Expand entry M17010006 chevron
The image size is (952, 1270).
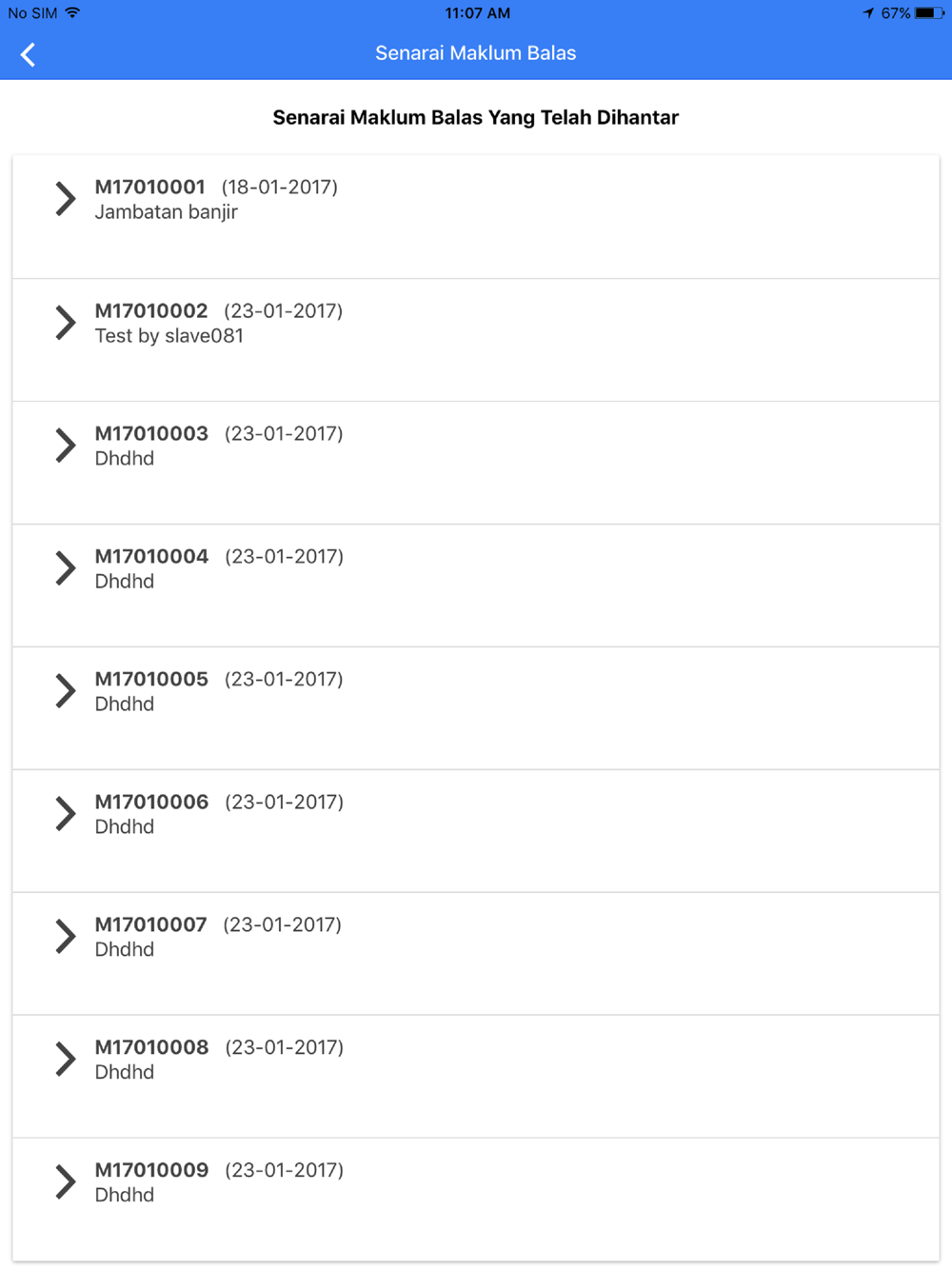point(65,814)
